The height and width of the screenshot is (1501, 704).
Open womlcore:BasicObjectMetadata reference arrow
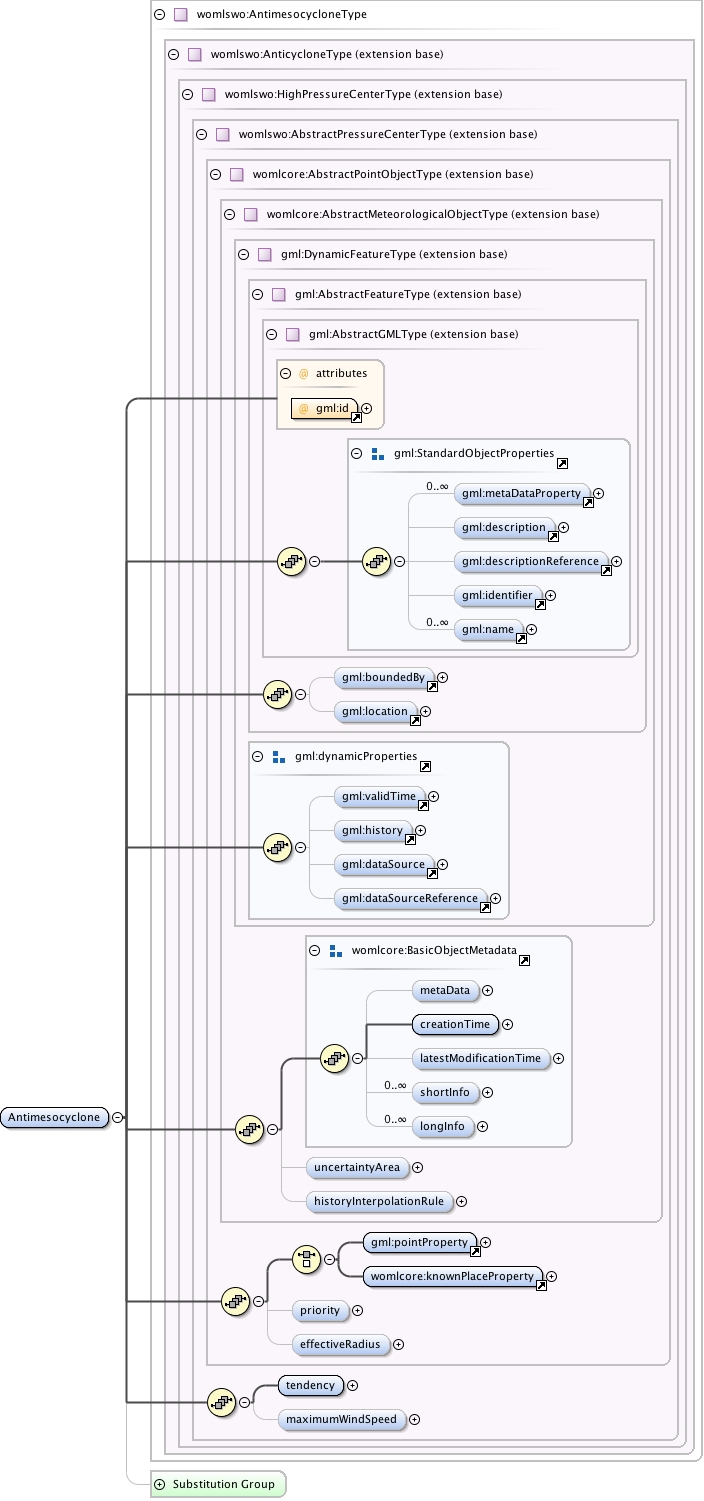[525, 961]
